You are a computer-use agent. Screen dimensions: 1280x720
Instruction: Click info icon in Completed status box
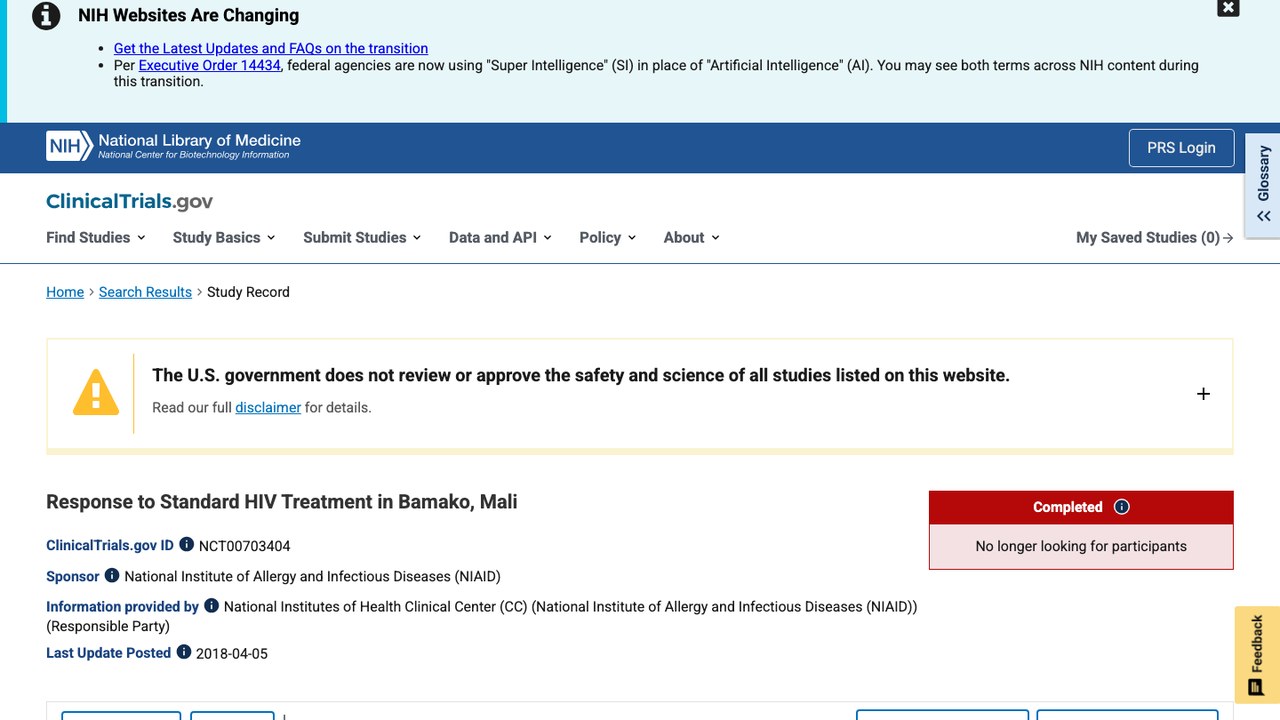pyautogui.click(x=1121, y=507)
